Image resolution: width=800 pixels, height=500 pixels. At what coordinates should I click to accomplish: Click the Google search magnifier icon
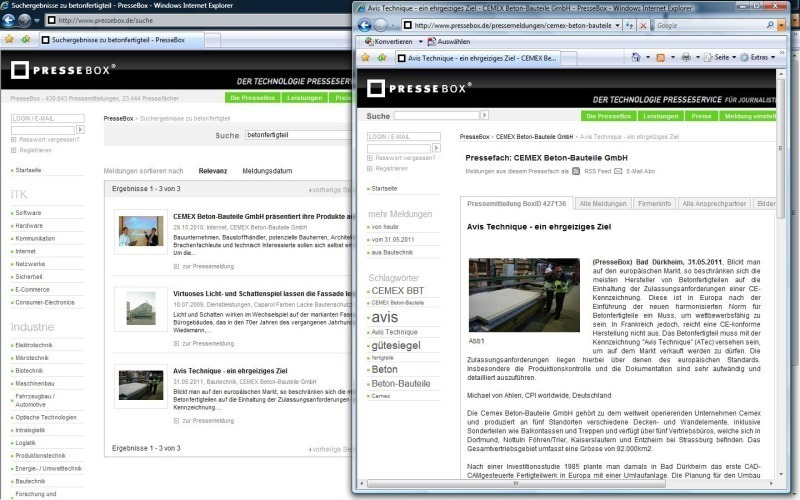[770, 25]
